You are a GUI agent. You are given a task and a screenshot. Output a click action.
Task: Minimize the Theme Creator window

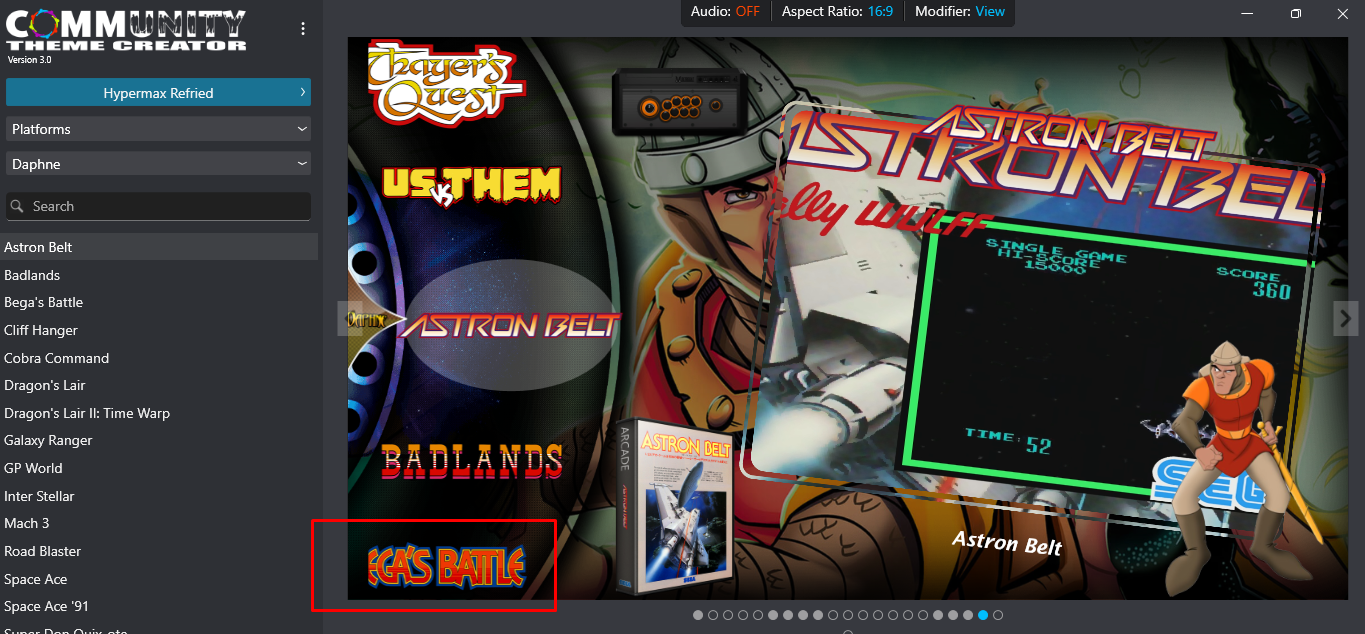point(1247,13)
